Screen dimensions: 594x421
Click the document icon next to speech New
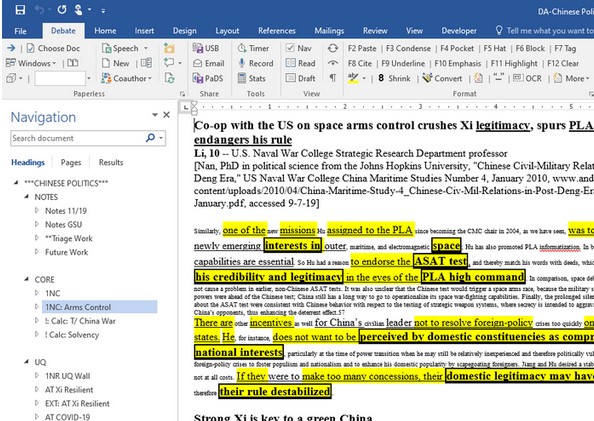(146, 63)
